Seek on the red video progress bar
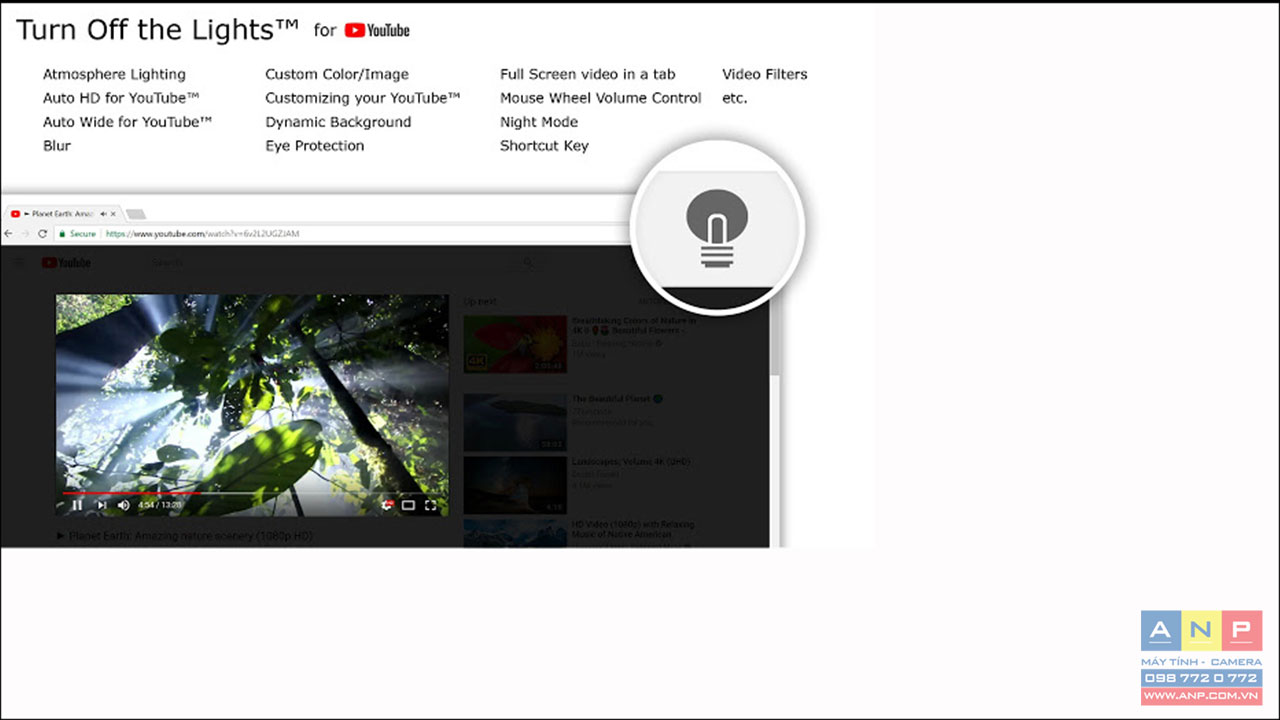The width and height of the screenshot is (1280, 720). pyautogui.click(x=132, y=492)
